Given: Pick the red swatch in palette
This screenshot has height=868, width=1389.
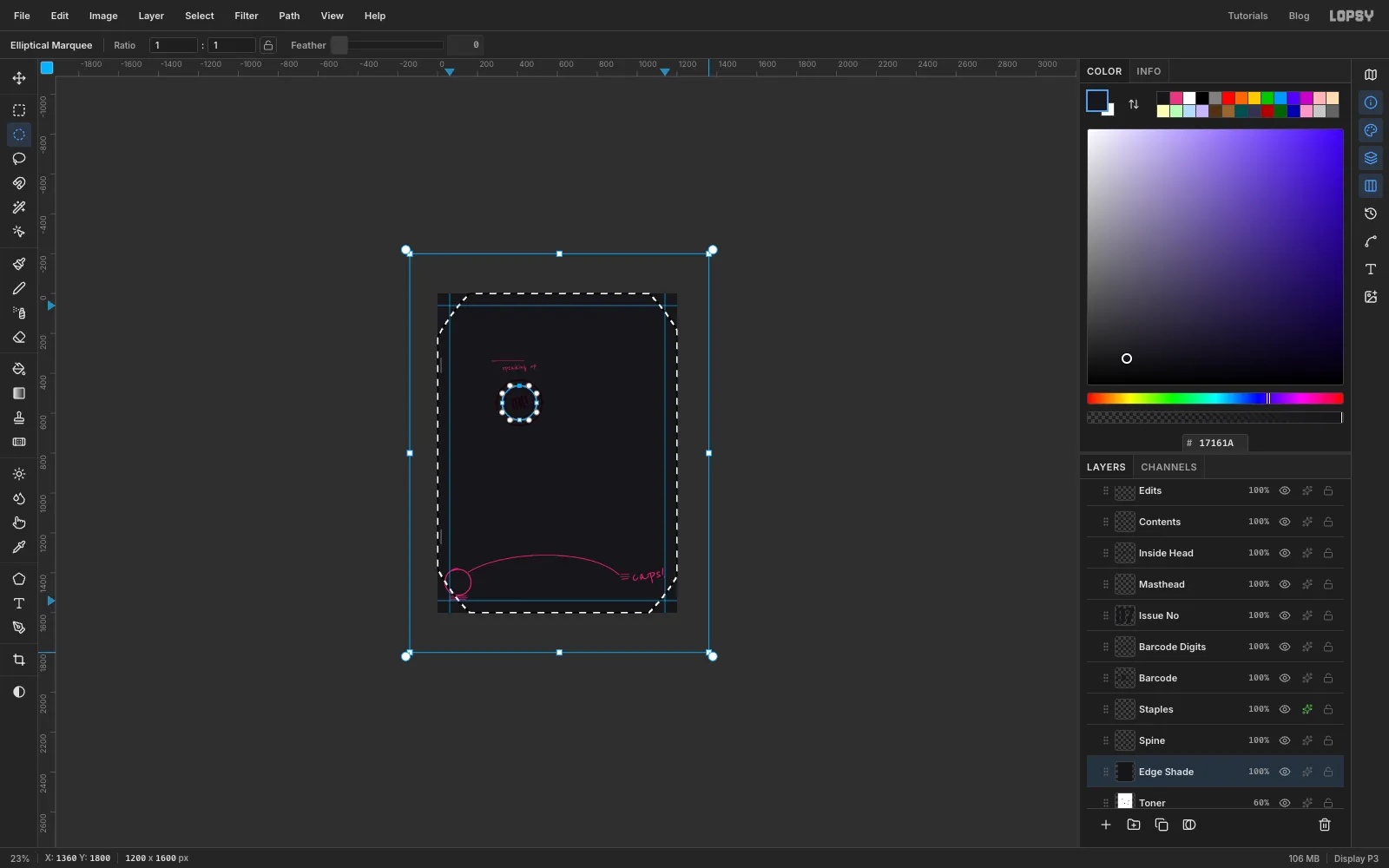Looking at the screenshot, I should click(x=1228, y=98).
